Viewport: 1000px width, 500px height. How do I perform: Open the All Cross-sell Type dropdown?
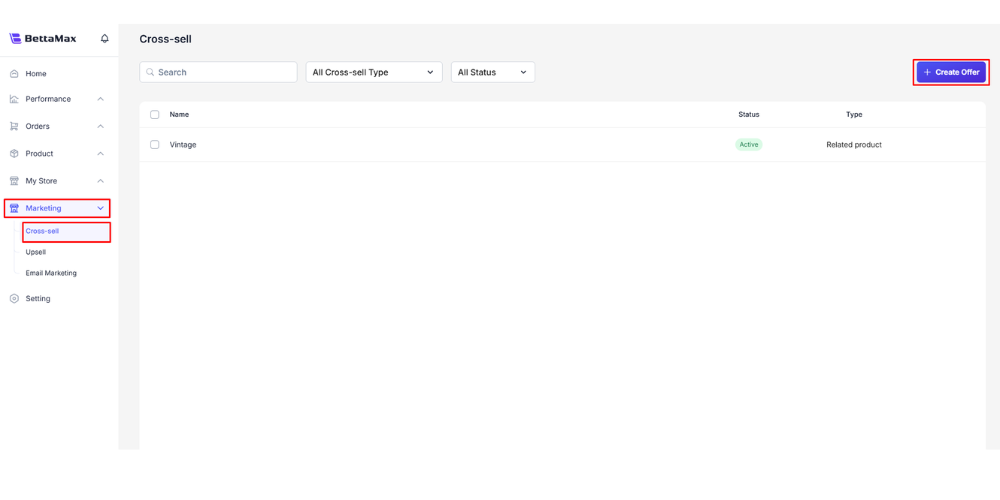374,72
